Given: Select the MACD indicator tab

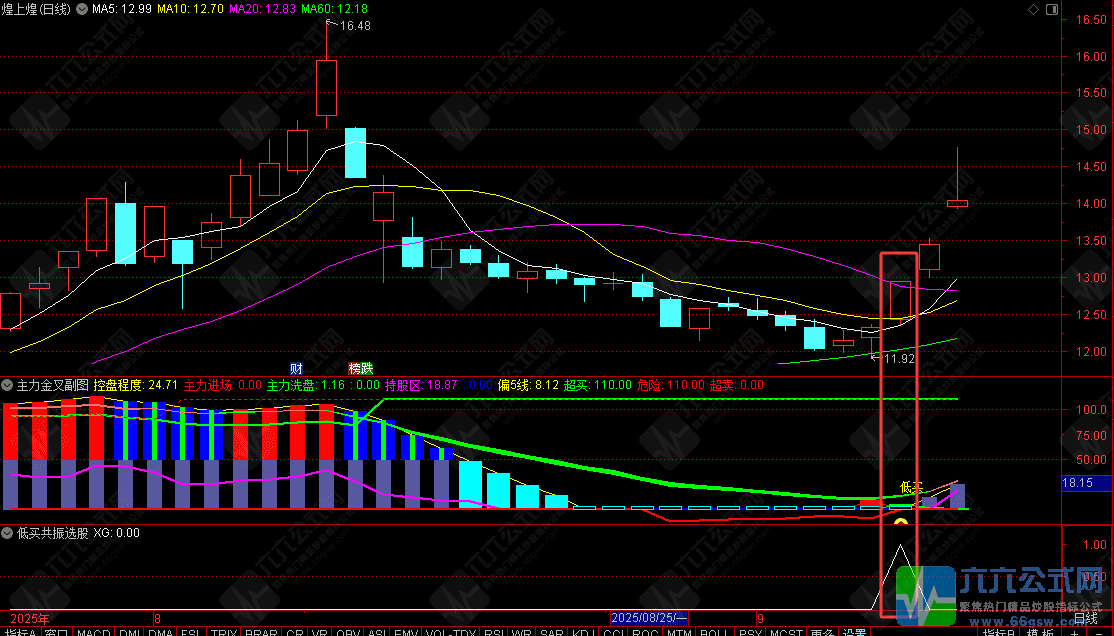Looking at the screenshot, I should [93, 632].
